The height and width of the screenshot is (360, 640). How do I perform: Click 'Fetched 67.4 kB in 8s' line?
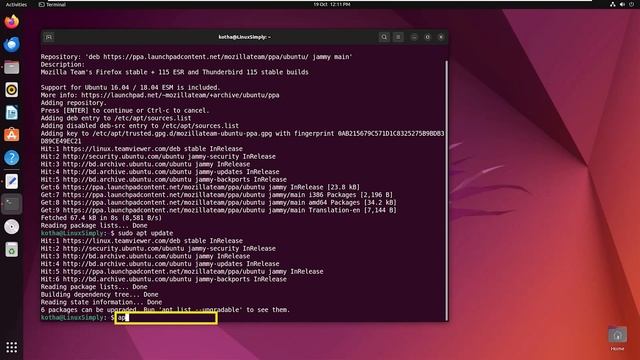click(x=101, y=218)
